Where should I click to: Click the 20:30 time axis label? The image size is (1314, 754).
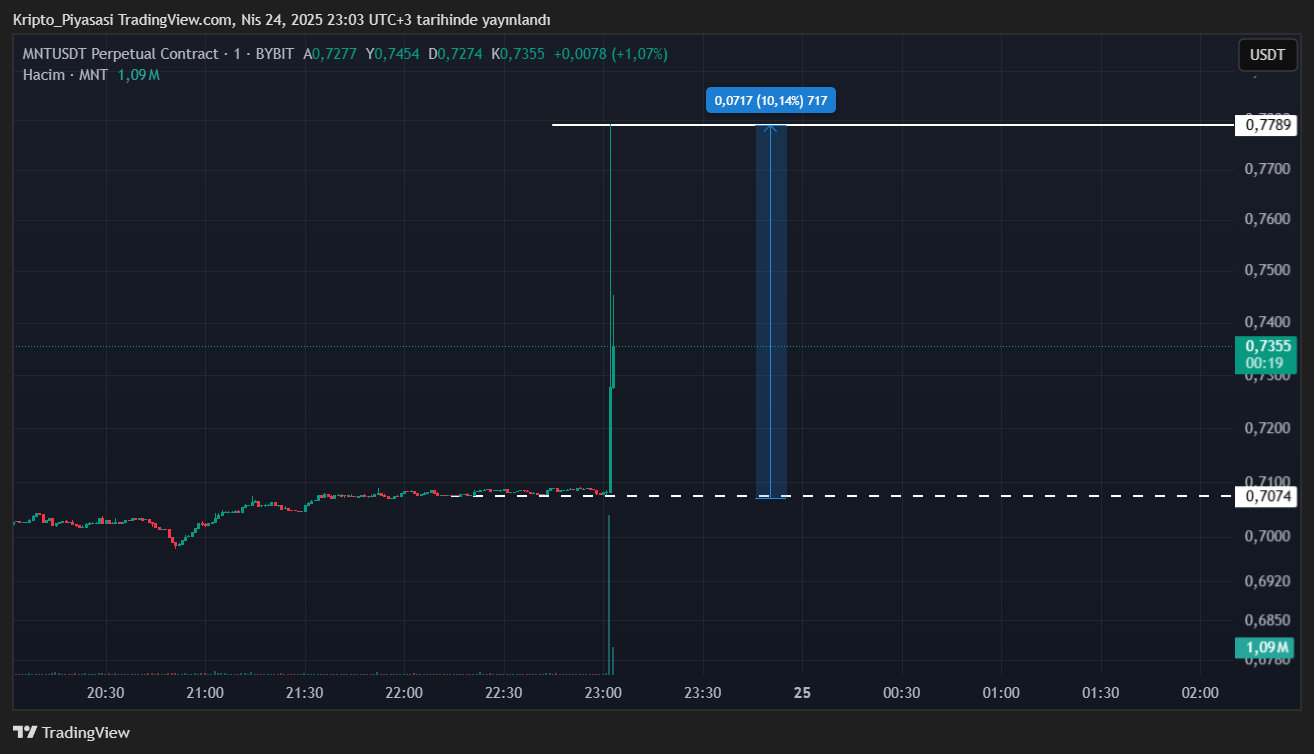click(105, 693)
